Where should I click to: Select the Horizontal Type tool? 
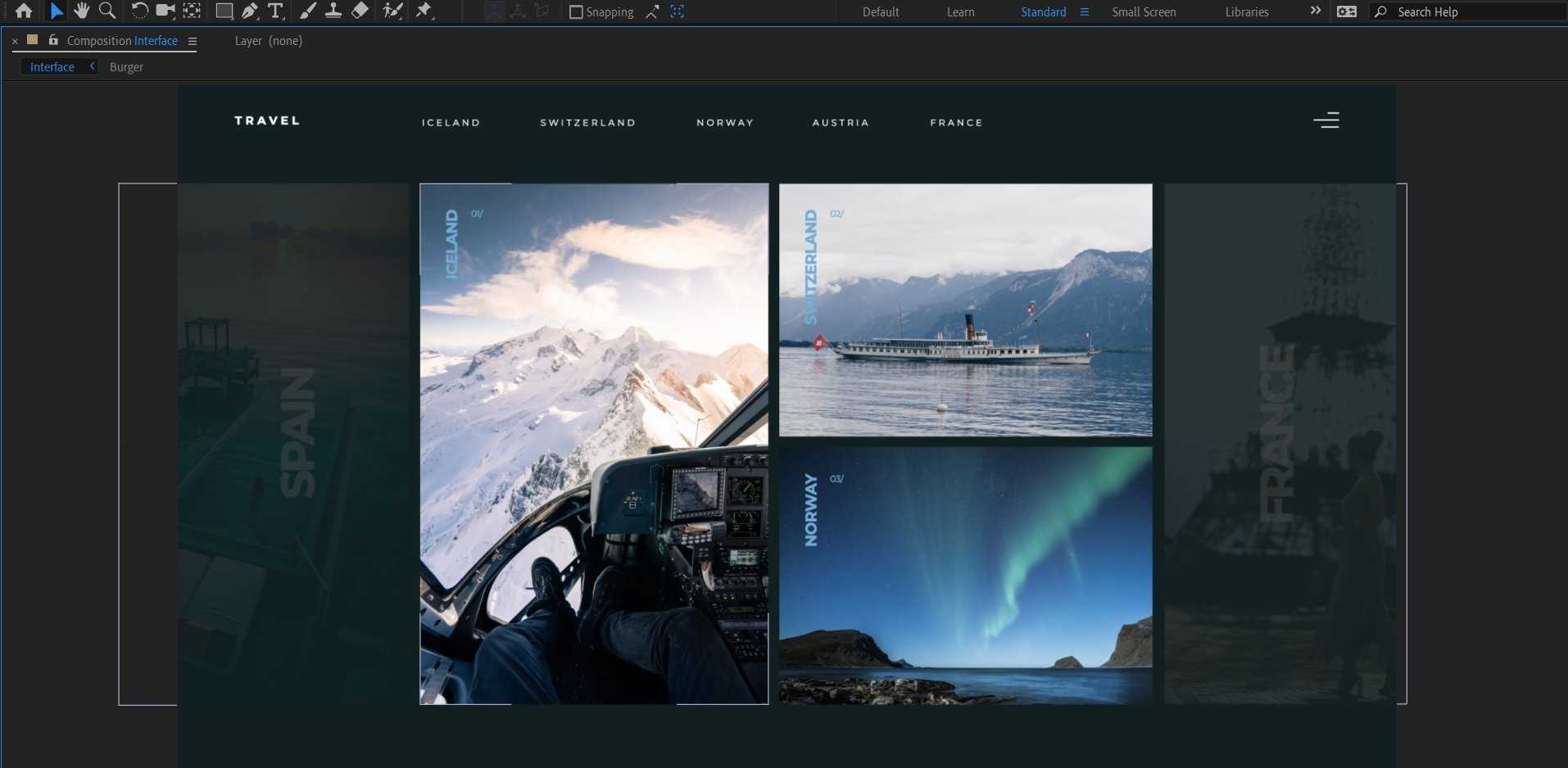tap(276, 11)
